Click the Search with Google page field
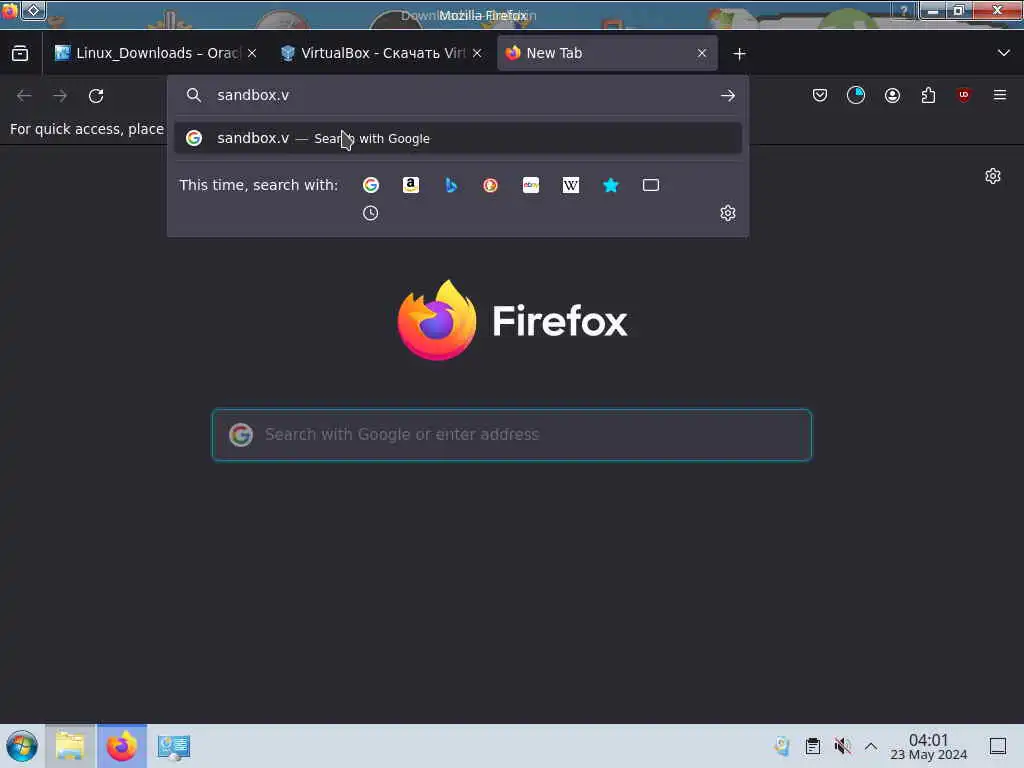 pos(512,435)
